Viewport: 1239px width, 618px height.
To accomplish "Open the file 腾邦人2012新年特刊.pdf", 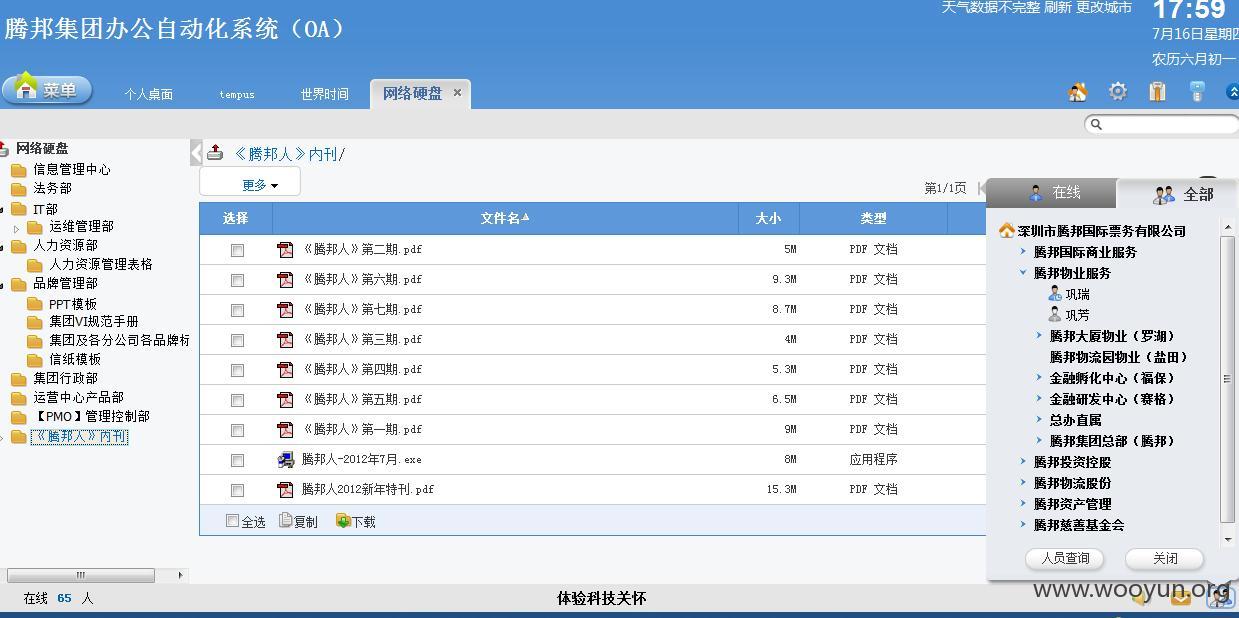I will pyautogui.click(x=368, y=489).
